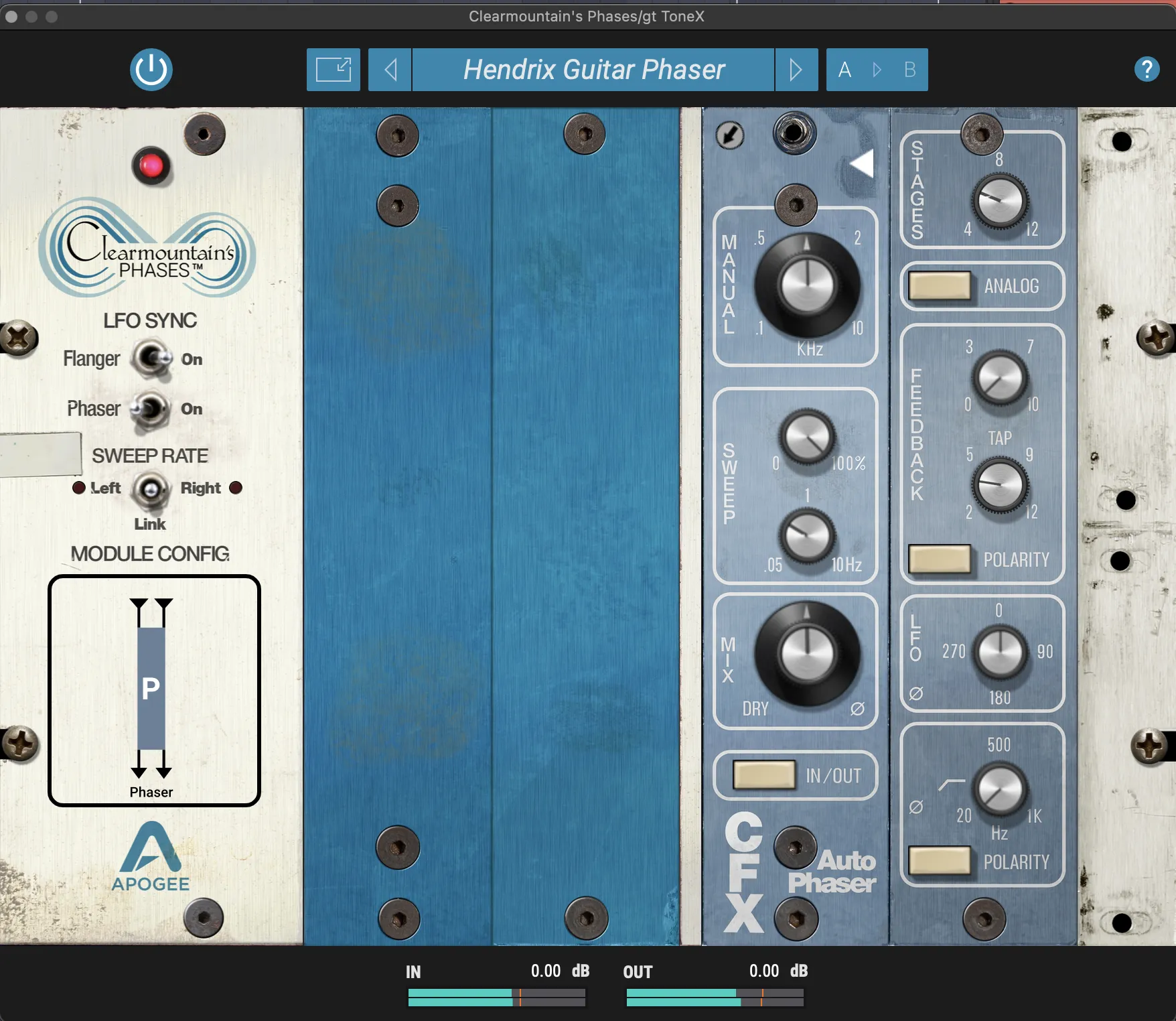Toggle the plugin power bypass button
This screenshot has width=1176, height=1021.
click(x=151, y=70)
